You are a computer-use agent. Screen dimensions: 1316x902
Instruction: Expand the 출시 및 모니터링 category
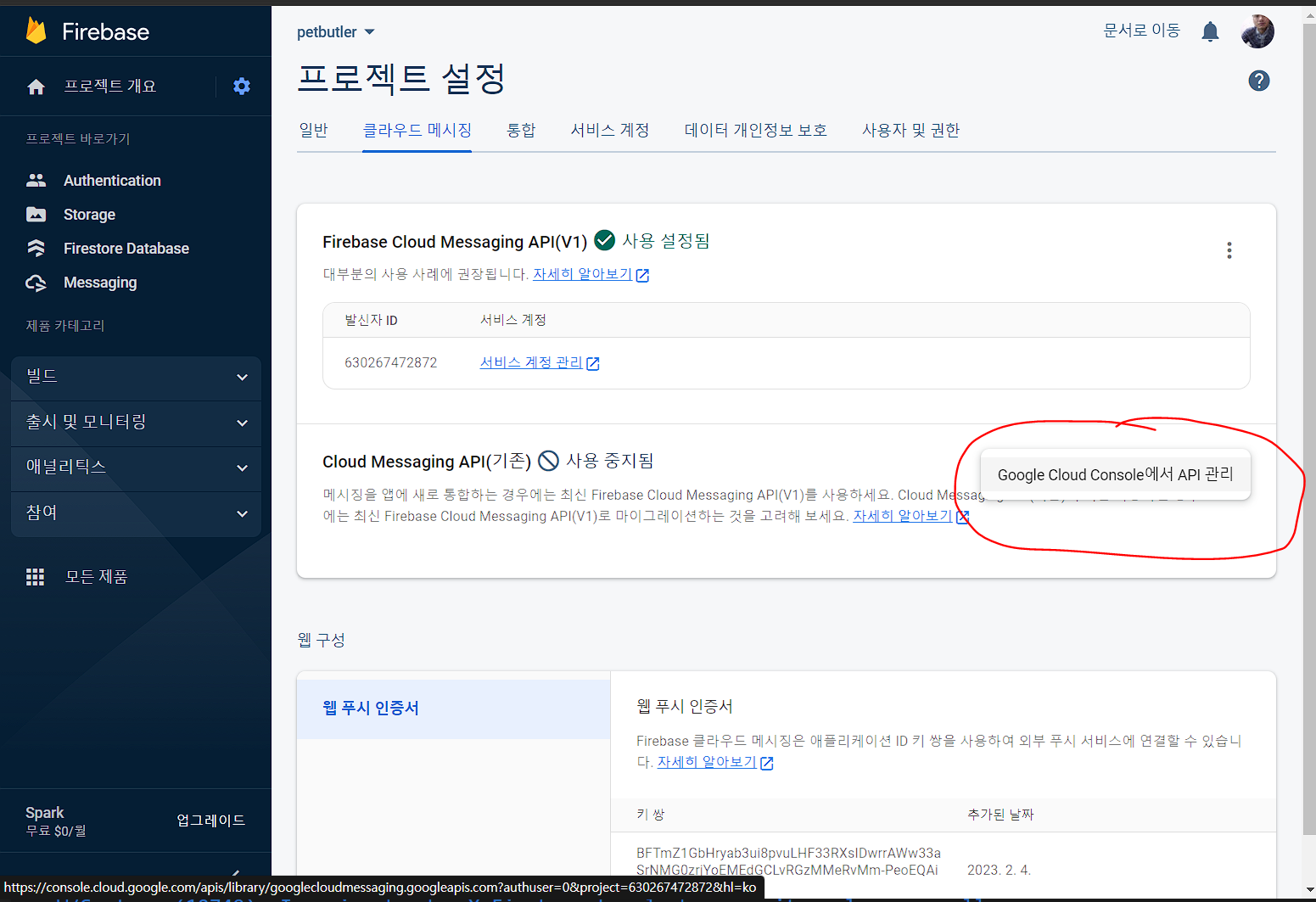[136, 423]
